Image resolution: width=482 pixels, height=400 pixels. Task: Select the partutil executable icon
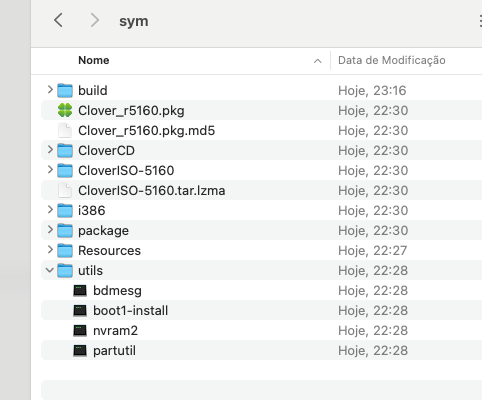pos(80,351)
